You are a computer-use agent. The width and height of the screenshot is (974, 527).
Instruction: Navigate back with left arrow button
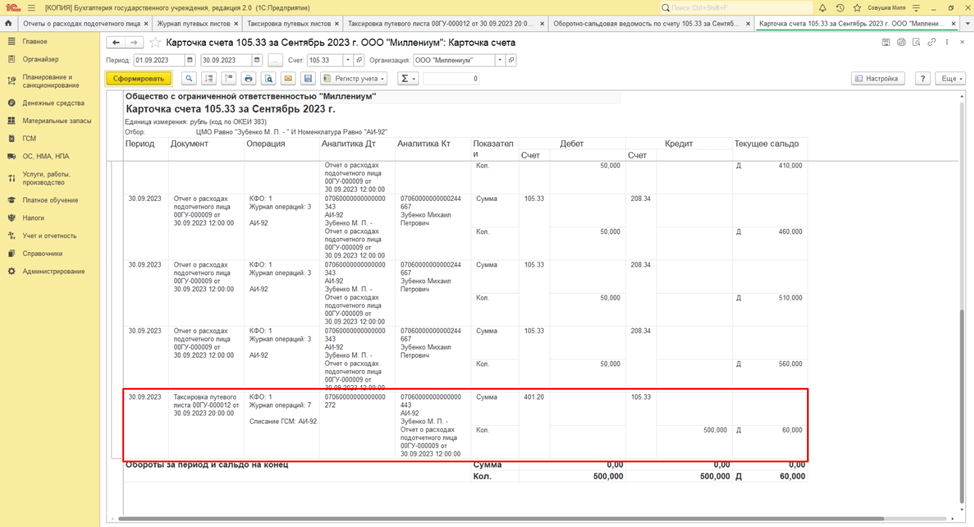tap(116, 43)
